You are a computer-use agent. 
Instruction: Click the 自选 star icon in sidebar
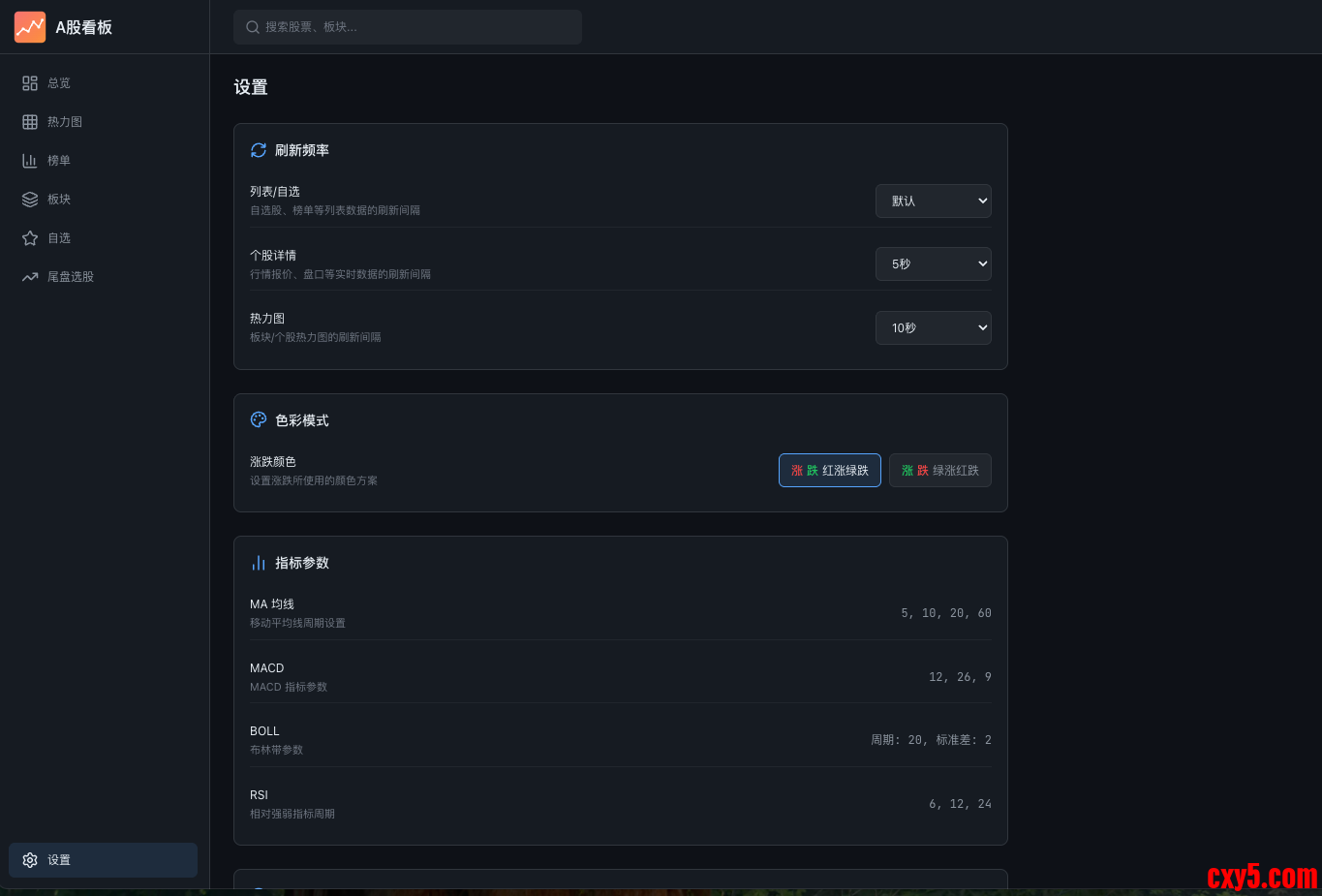coord(30,238)
